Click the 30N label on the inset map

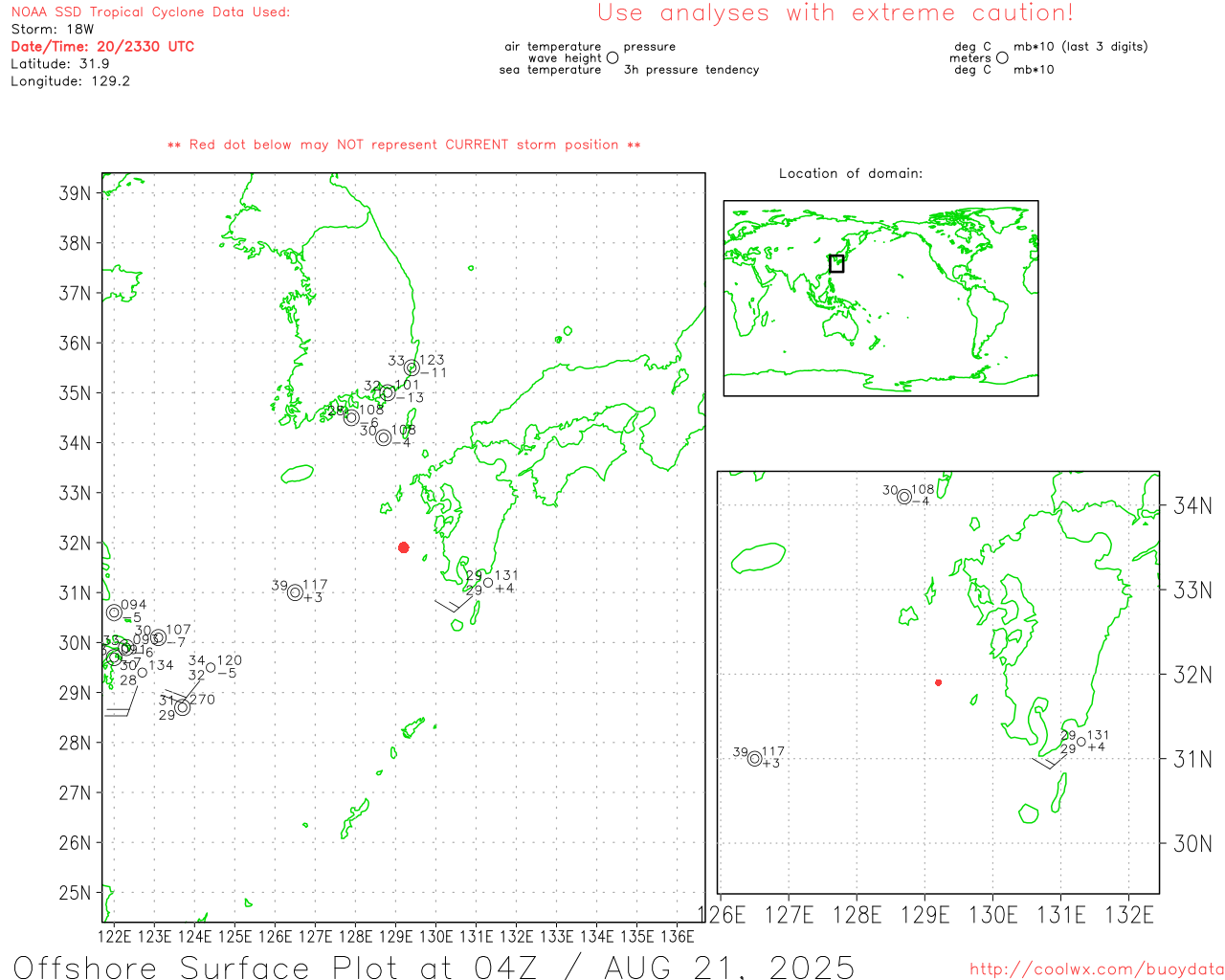pos(1193,844)
